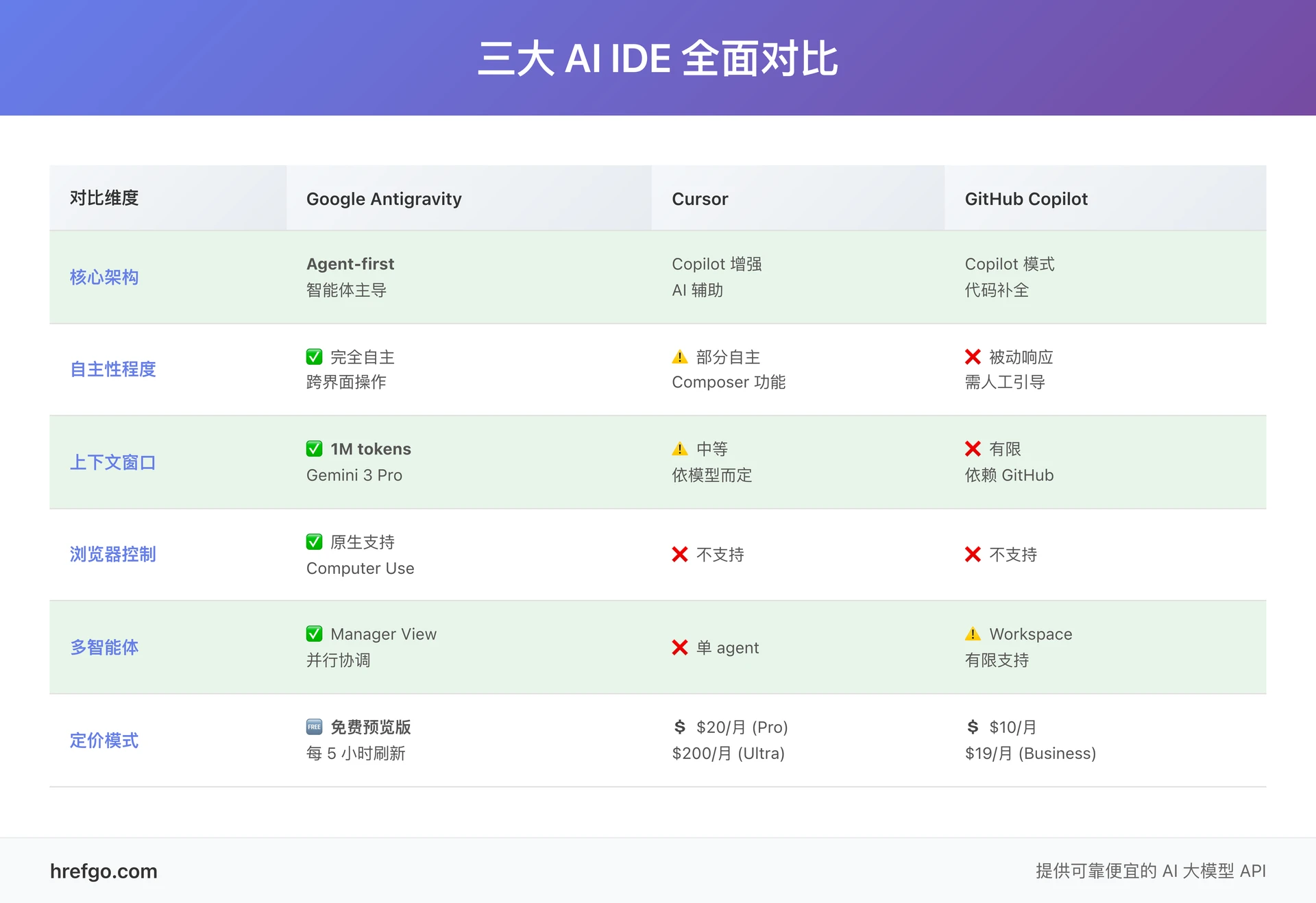Click the checkmark beside Manager View

click(x=314, y=634)
